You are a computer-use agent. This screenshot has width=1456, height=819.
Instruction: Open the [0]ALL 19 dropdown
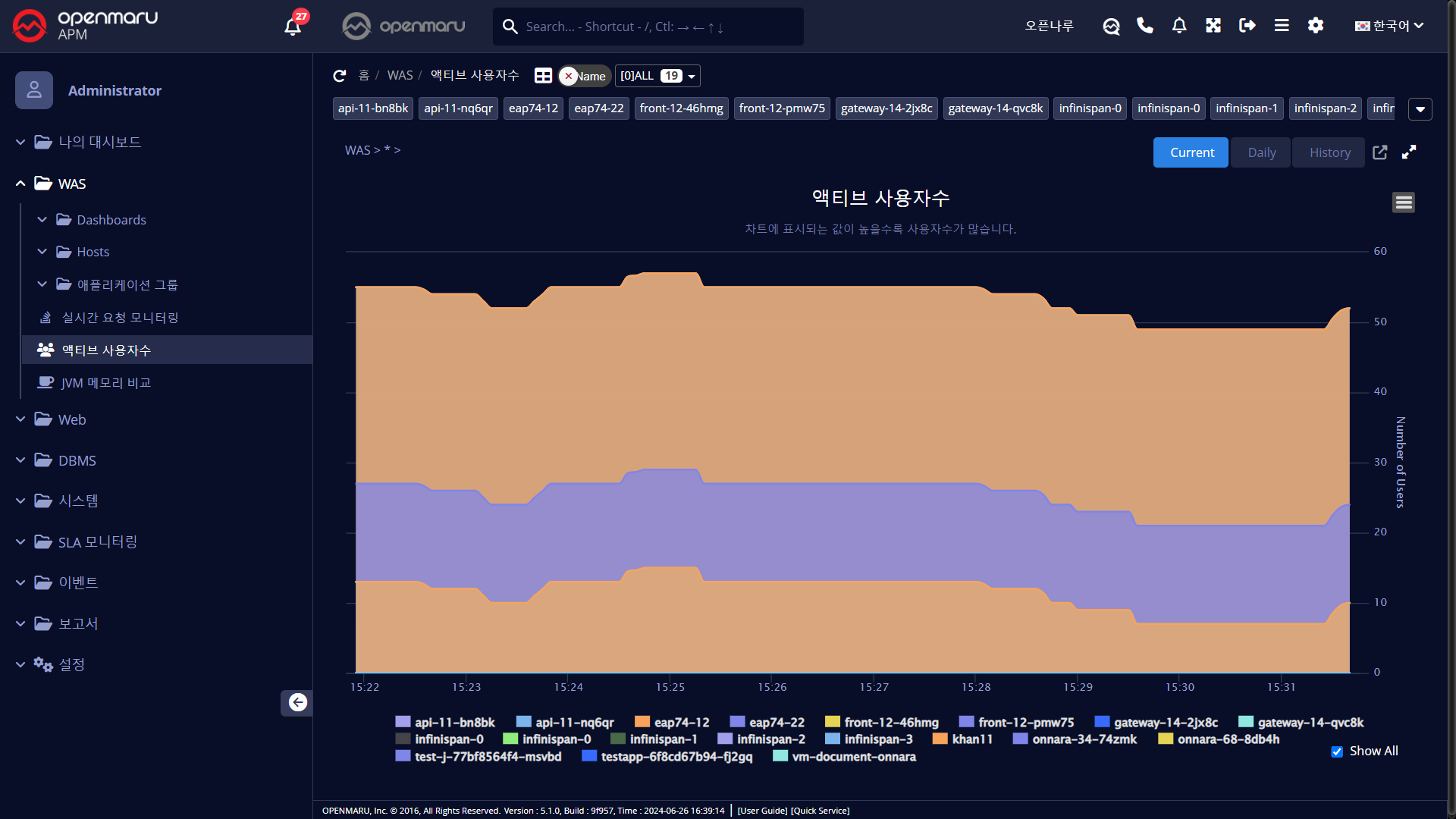click(657, 76)
